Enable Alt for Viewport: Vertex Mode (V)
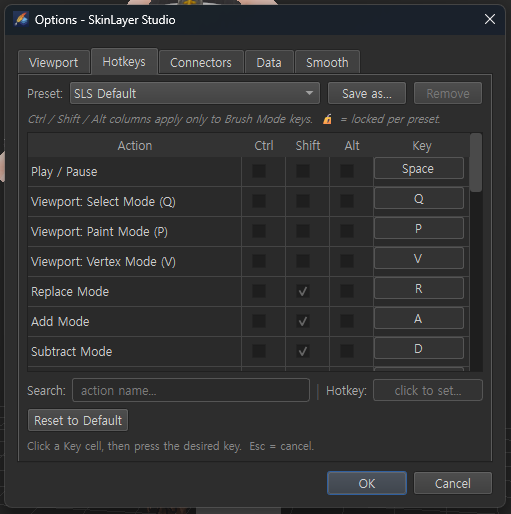This screenshot has width=511, height=514. pyautogui.click(x=347, y=261)
